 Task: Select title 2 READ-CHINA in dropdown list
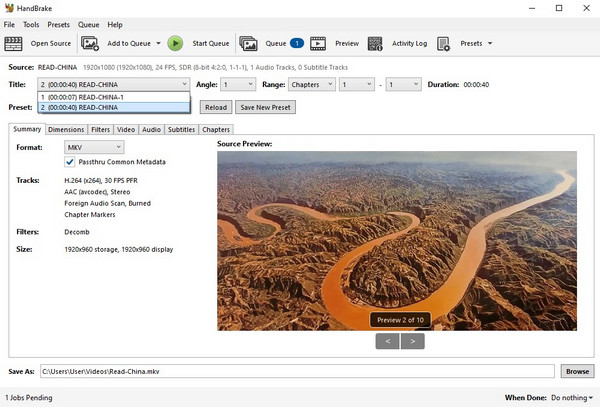pyautogui.click(x=114, y=107)
